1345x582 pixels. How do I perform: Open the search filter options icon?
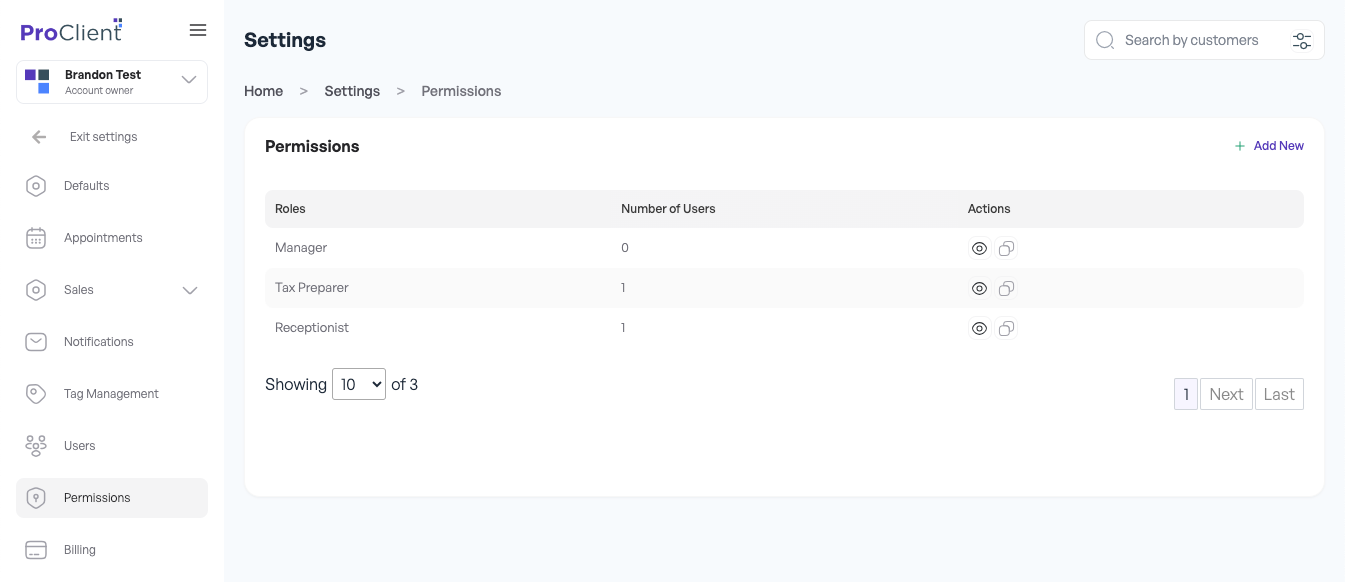(1301, 41)
